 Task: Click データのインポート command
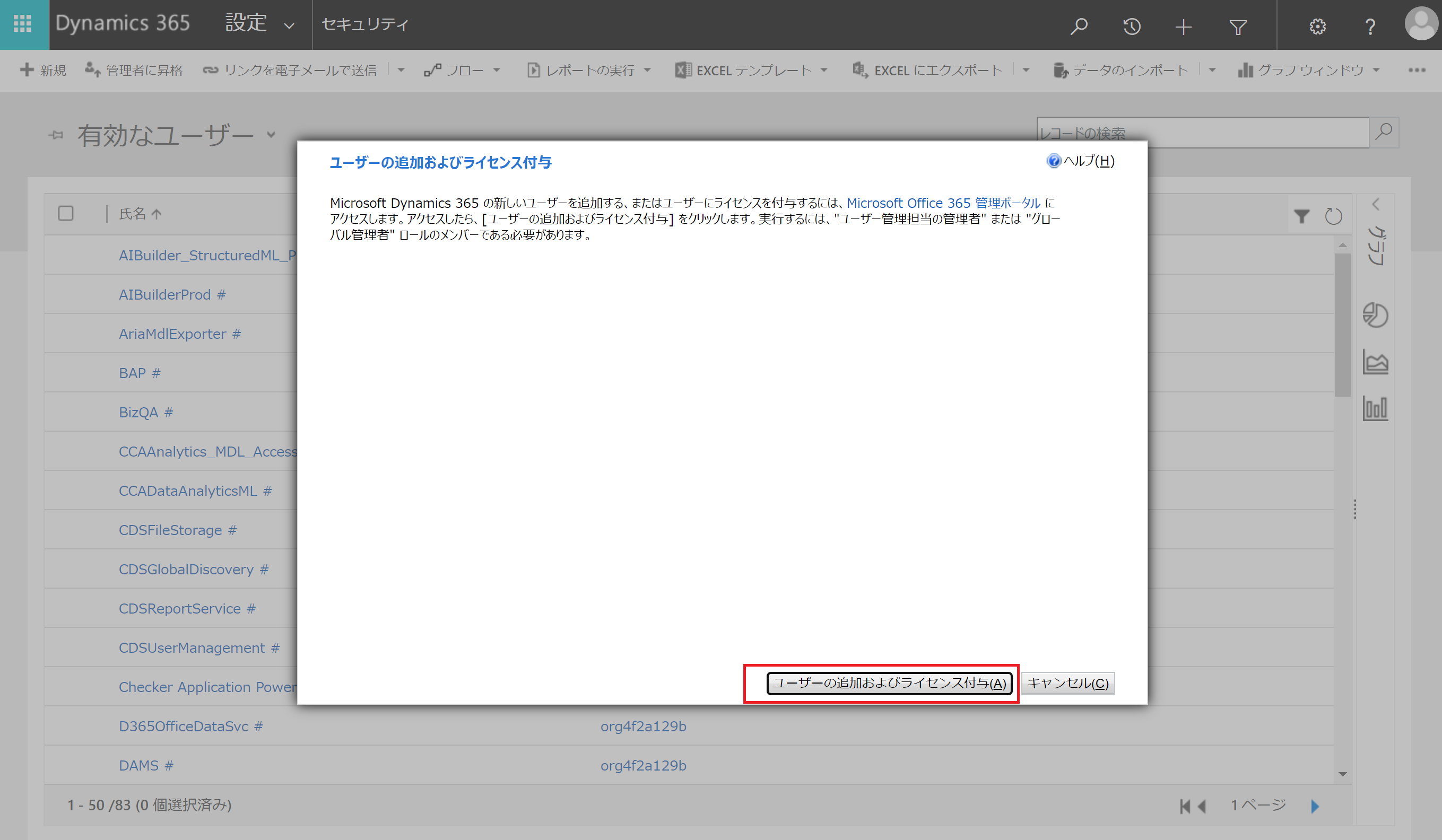[x=1120, y=71]
